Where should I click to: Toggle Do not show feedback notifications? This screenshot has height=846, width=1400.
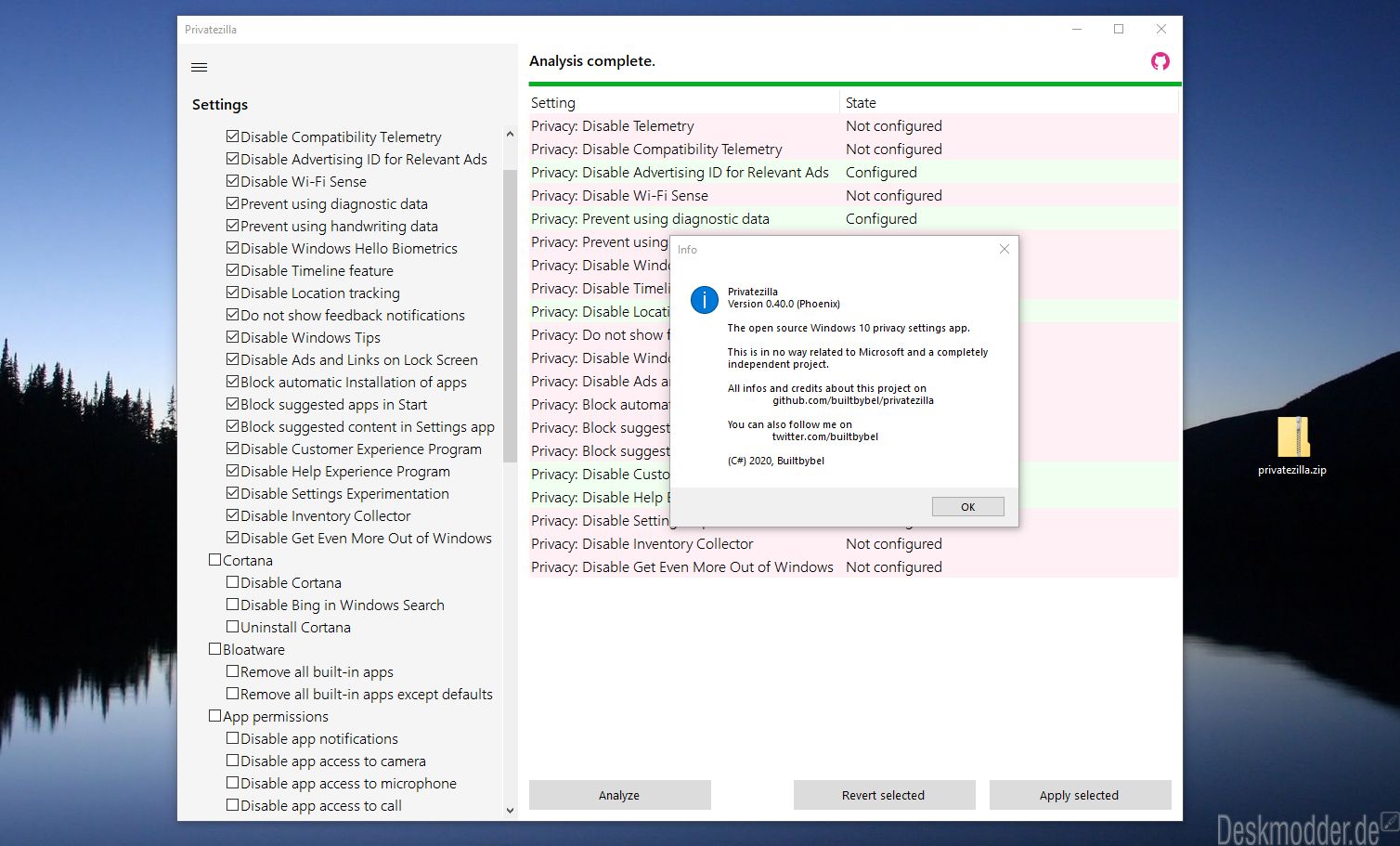pos(233,315)
